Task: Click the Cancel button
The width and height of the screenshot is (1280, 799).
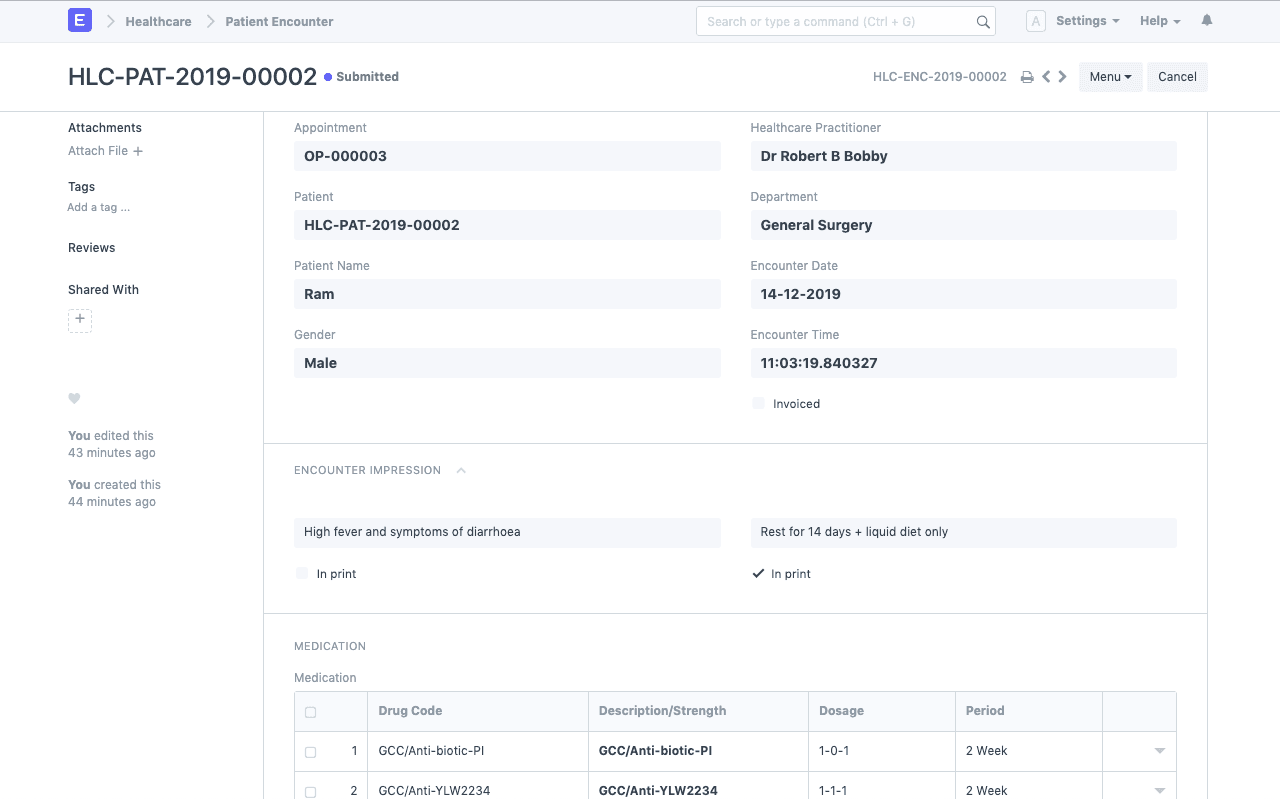Action: [1177, 77]
